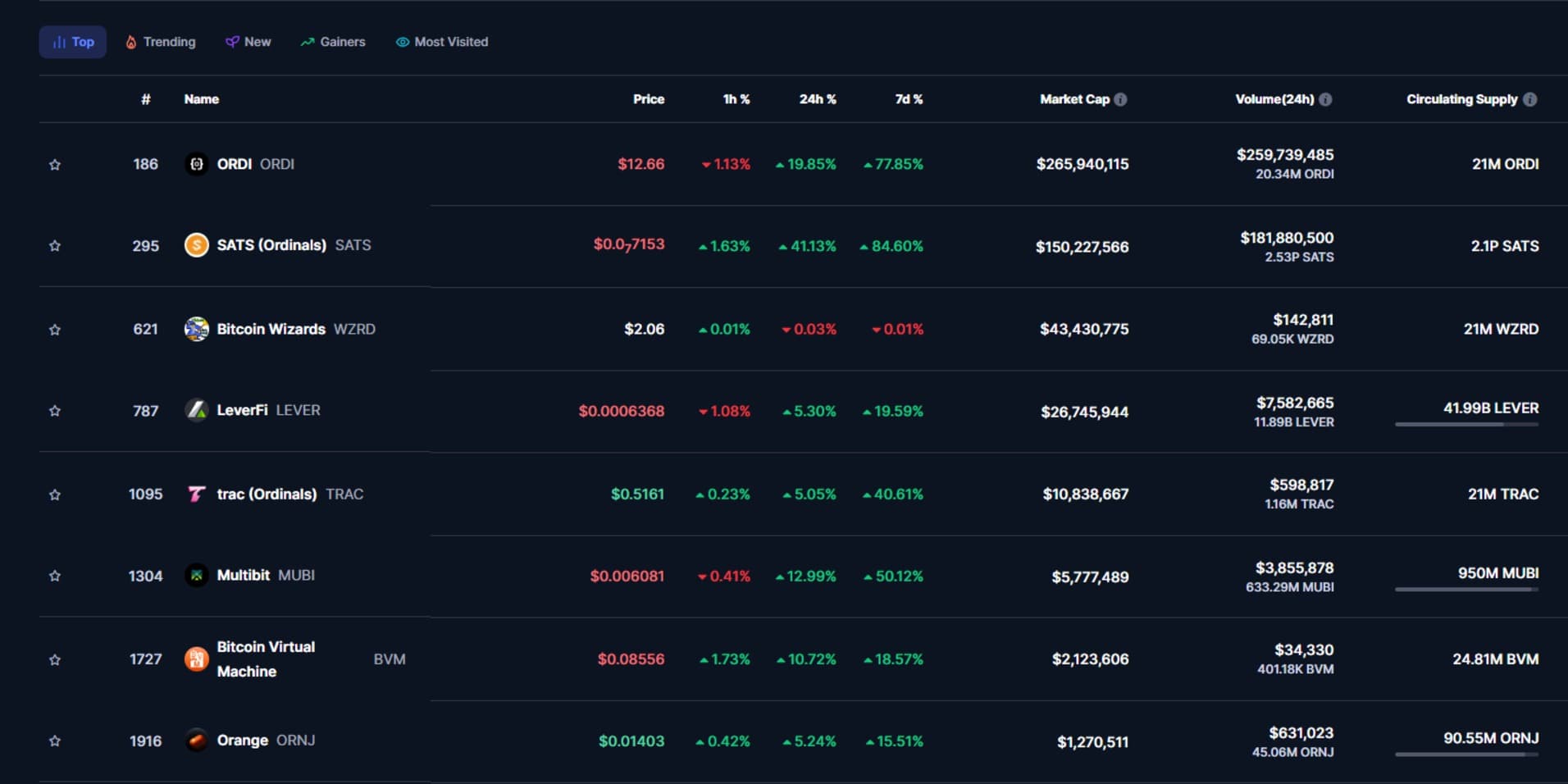Click the LeverFi logo icon
This screenshot has width=1568, height=784.
[x=196, y=410]
